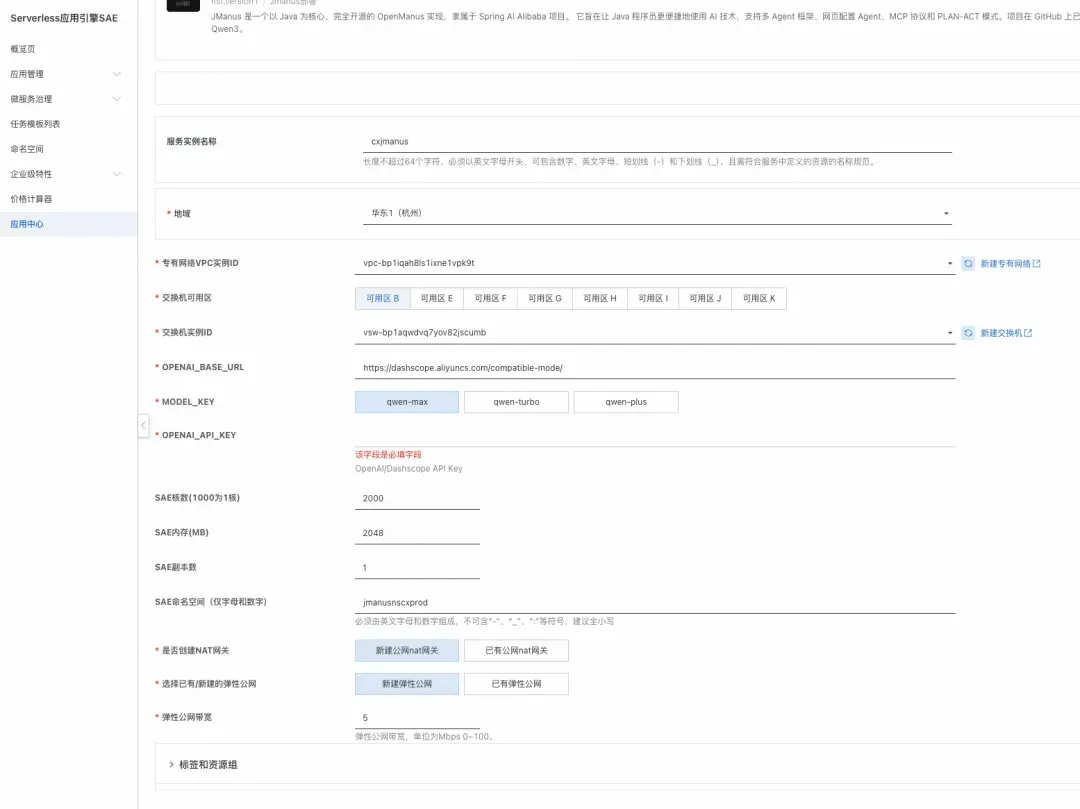The image size is (1080, 809).
Task: Select qwen-turbo as MODEL_KEY
Action: (x=516, y=402)
